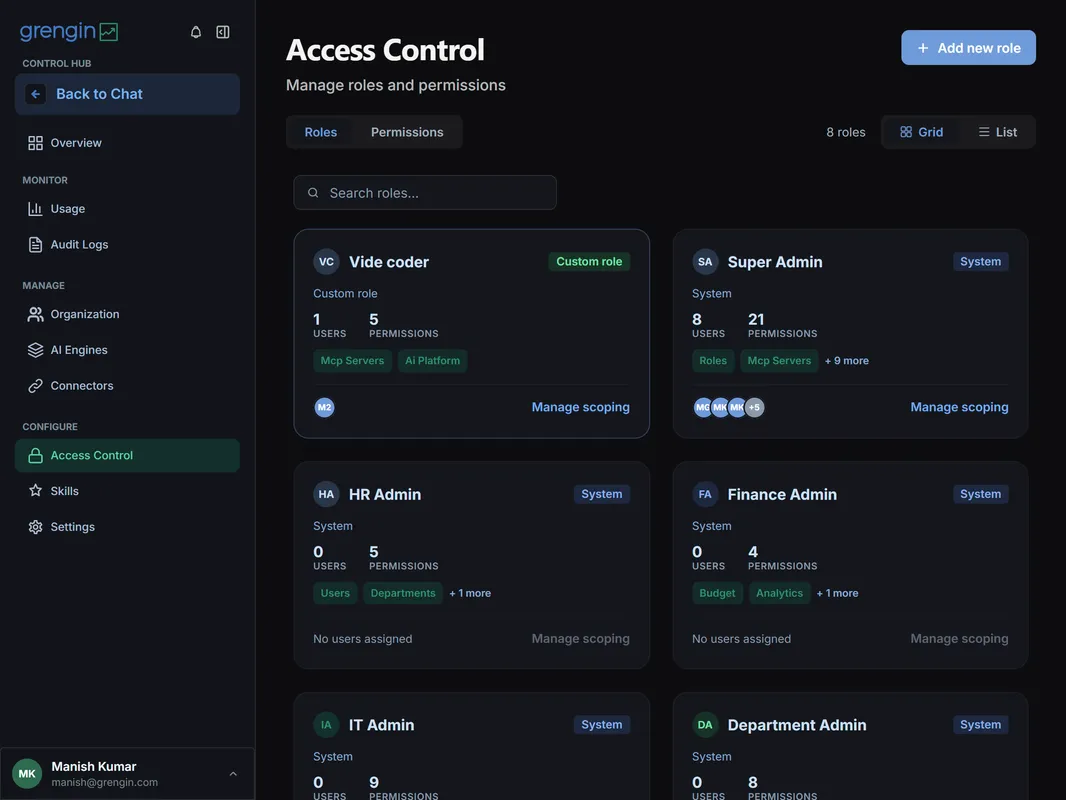Open AI Engines section
Screen dimensions: 1066x800
click(x=127, y=350)
